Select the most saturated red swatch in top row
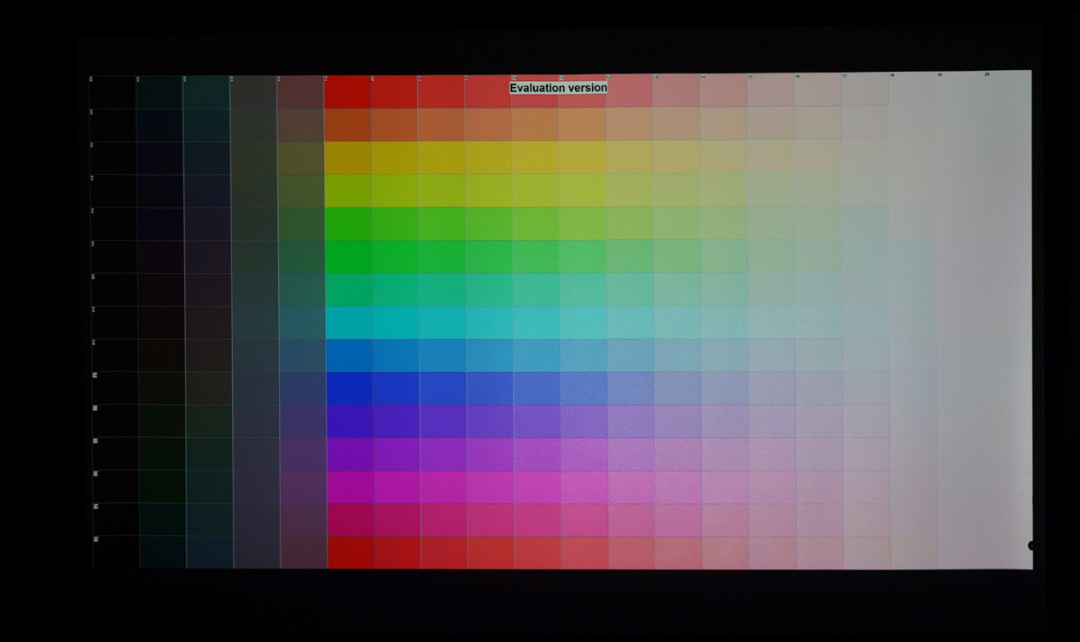This screenshot has height=642, width=1080. coord(347,92)
